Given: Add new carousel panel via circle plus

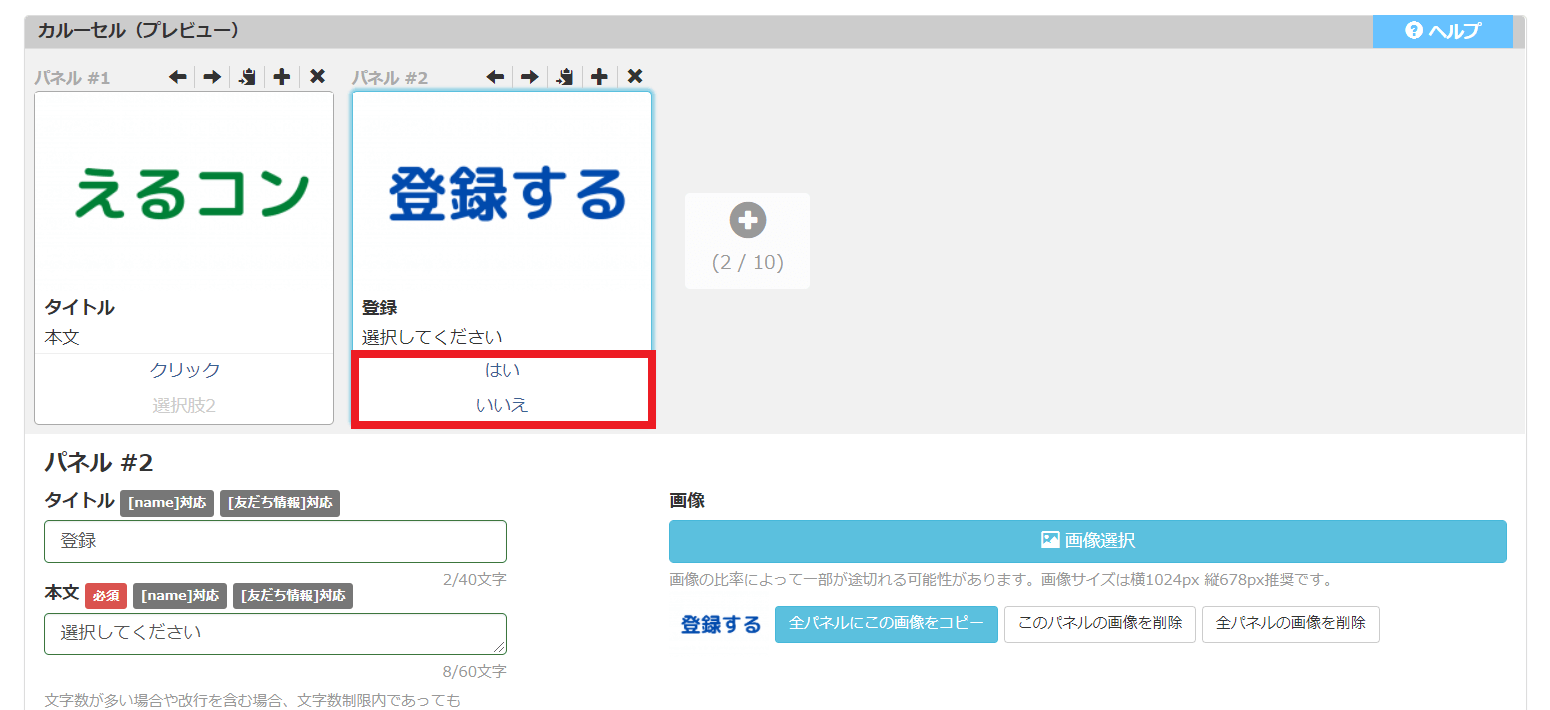Looking at the screenshot, I should tap(747, 221).
